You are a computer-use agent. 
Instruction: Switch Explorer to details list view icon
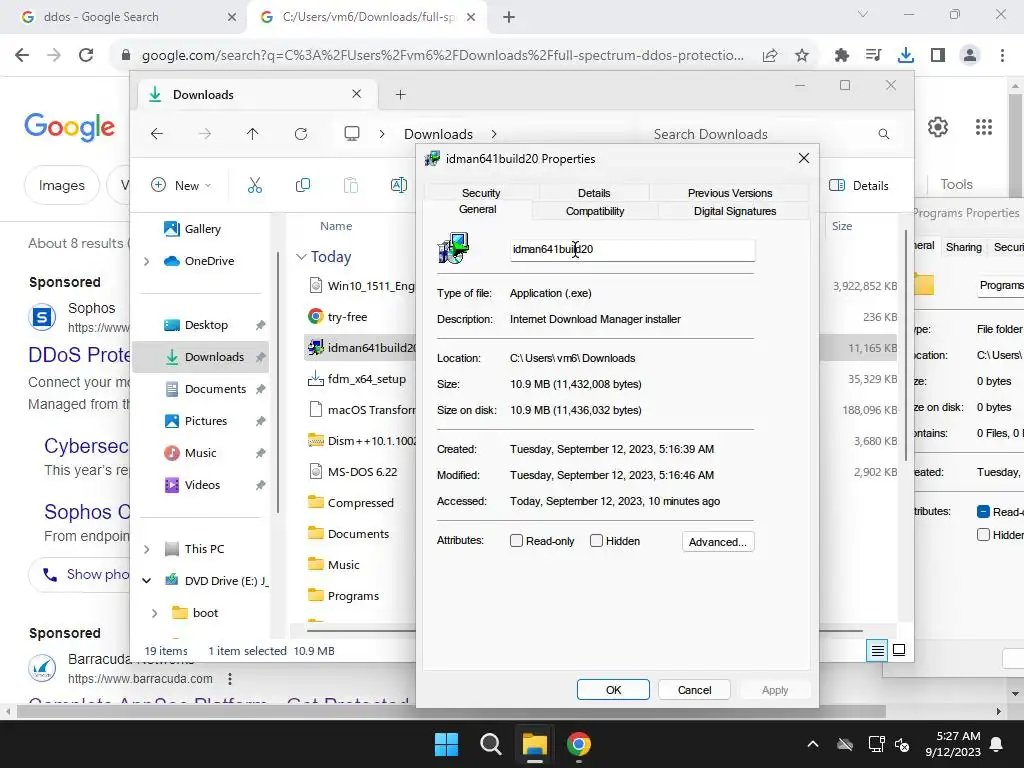(877, 650)
